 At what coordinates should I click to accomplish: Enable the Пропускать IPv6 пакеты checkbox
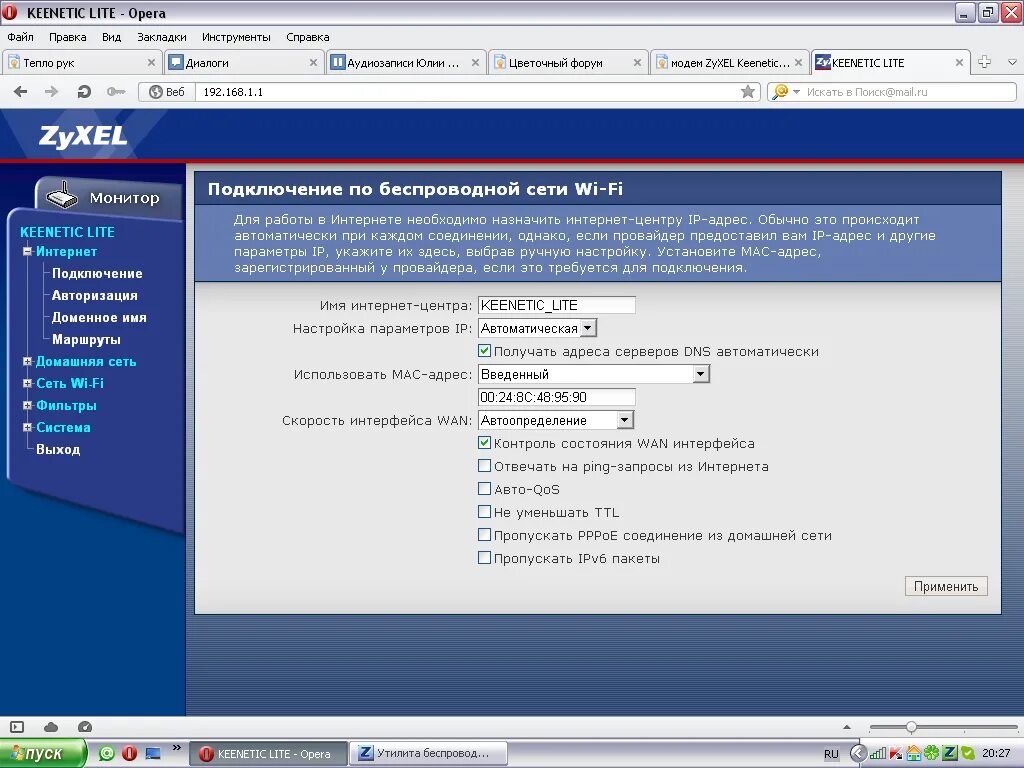coord(485,558)
